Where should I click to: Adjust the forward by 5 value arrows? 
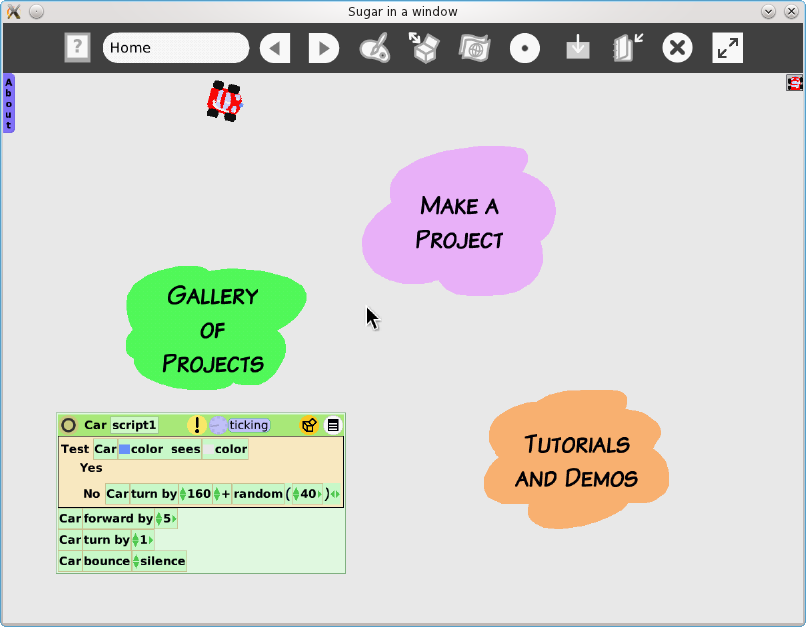[159, 518]
